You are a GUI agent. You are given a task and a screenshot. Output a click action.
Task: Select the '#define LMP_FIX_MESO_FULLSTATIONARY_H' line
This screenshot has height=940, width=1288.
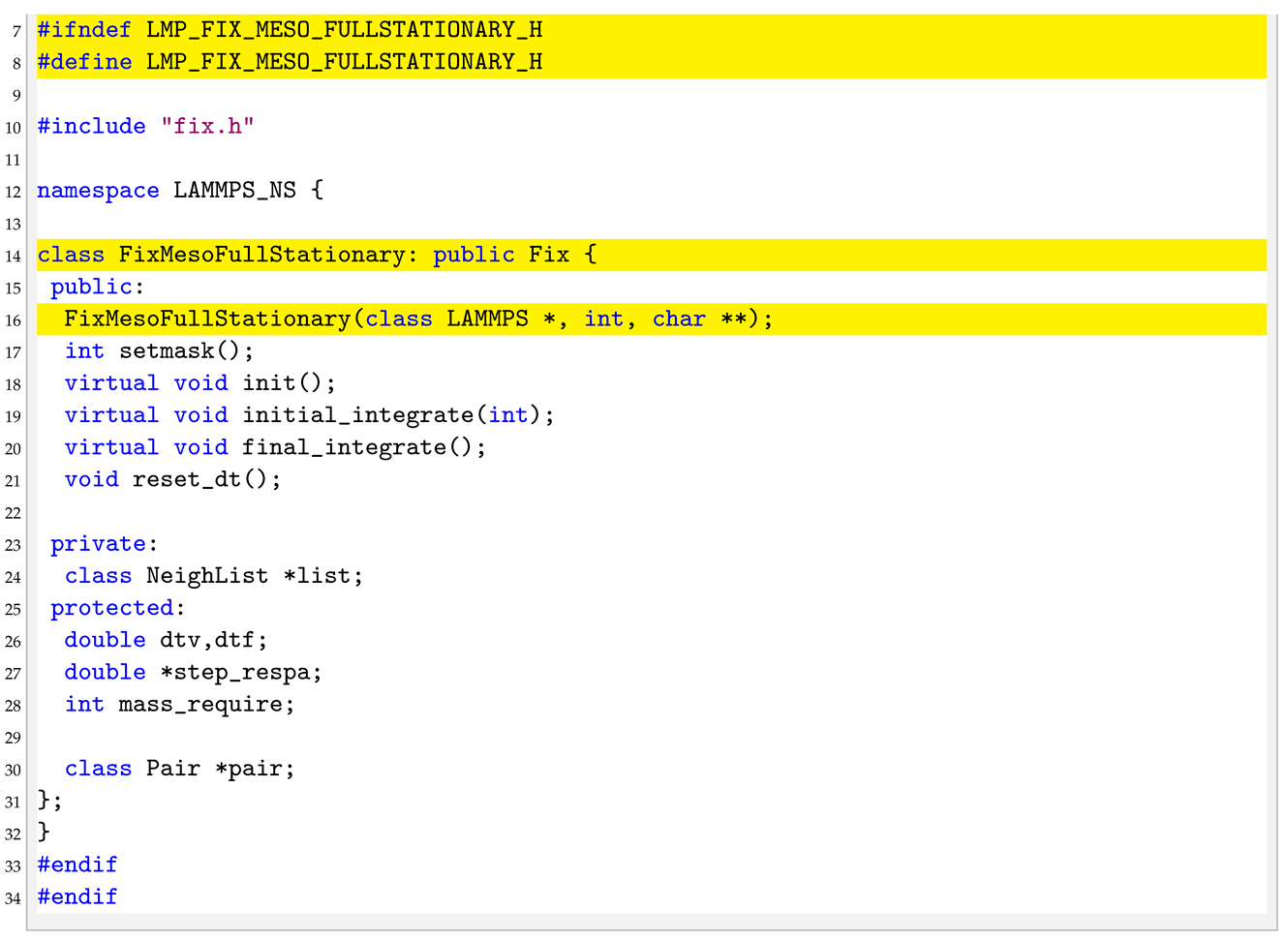[x=290, y=62]
